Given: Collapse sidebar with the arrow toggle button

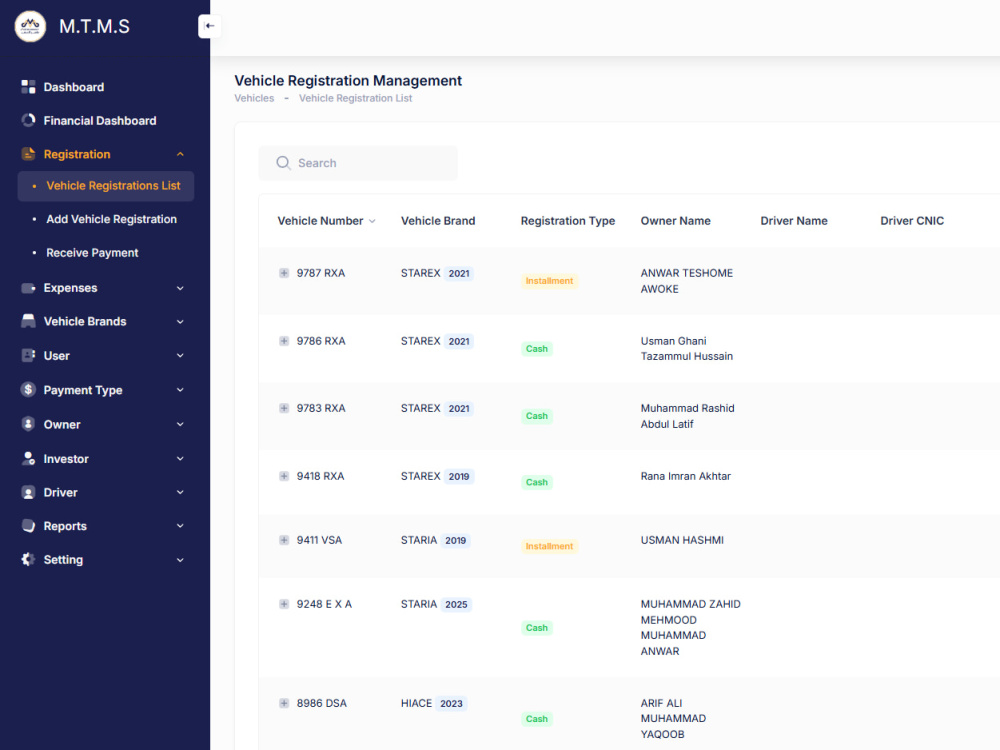Looking at the screenshot, I should click(x=209, y=26).
